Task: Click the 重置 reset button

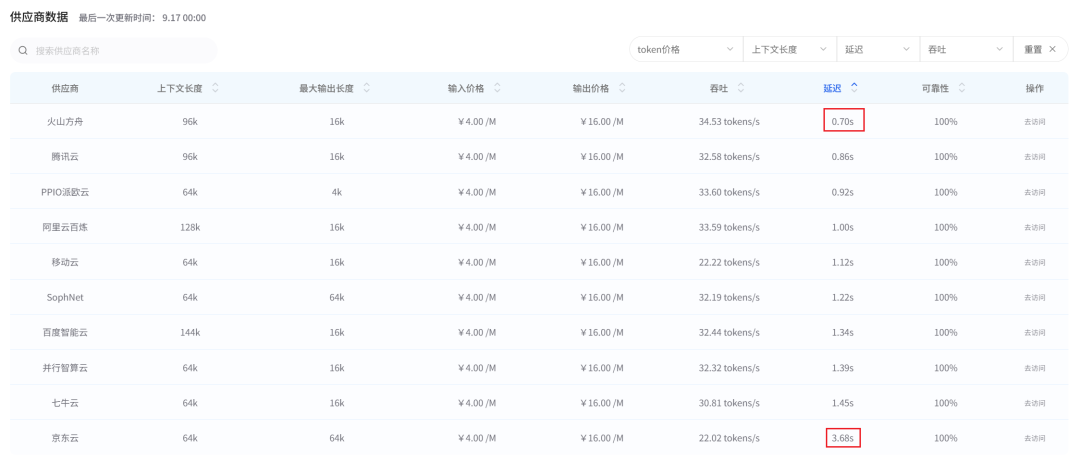Action: pos(1041,50)
